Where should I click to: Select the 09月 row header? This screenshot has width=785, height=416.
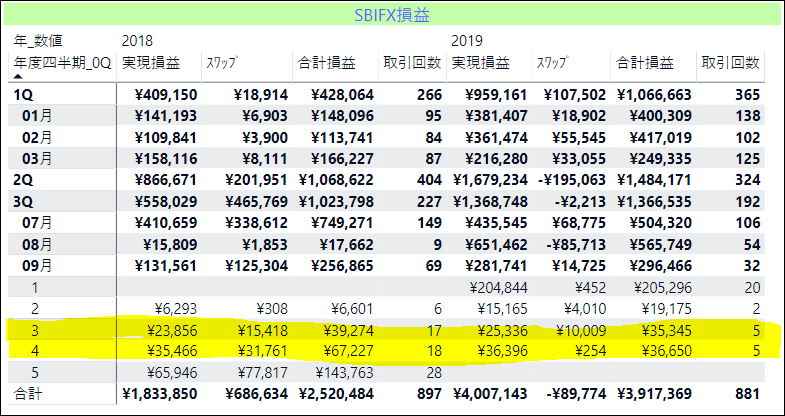coord(37,265)
